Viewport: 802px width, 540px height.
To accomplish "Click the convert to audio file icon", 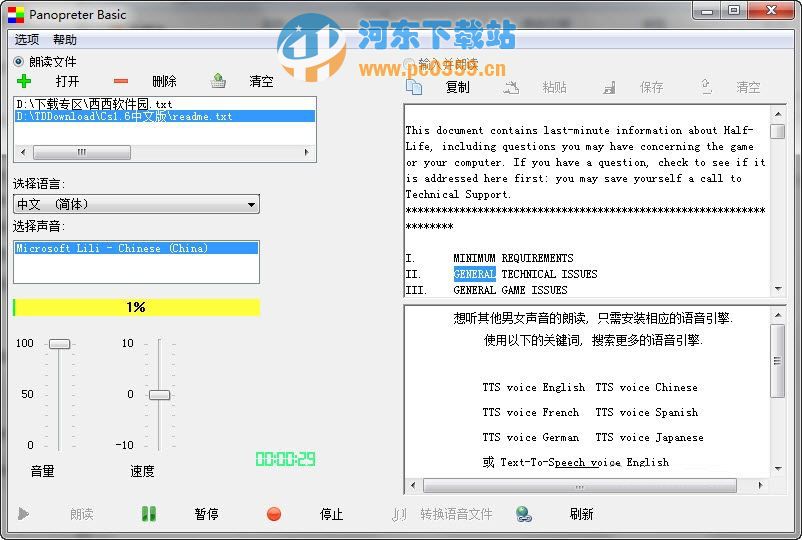I will click(399, 514).
